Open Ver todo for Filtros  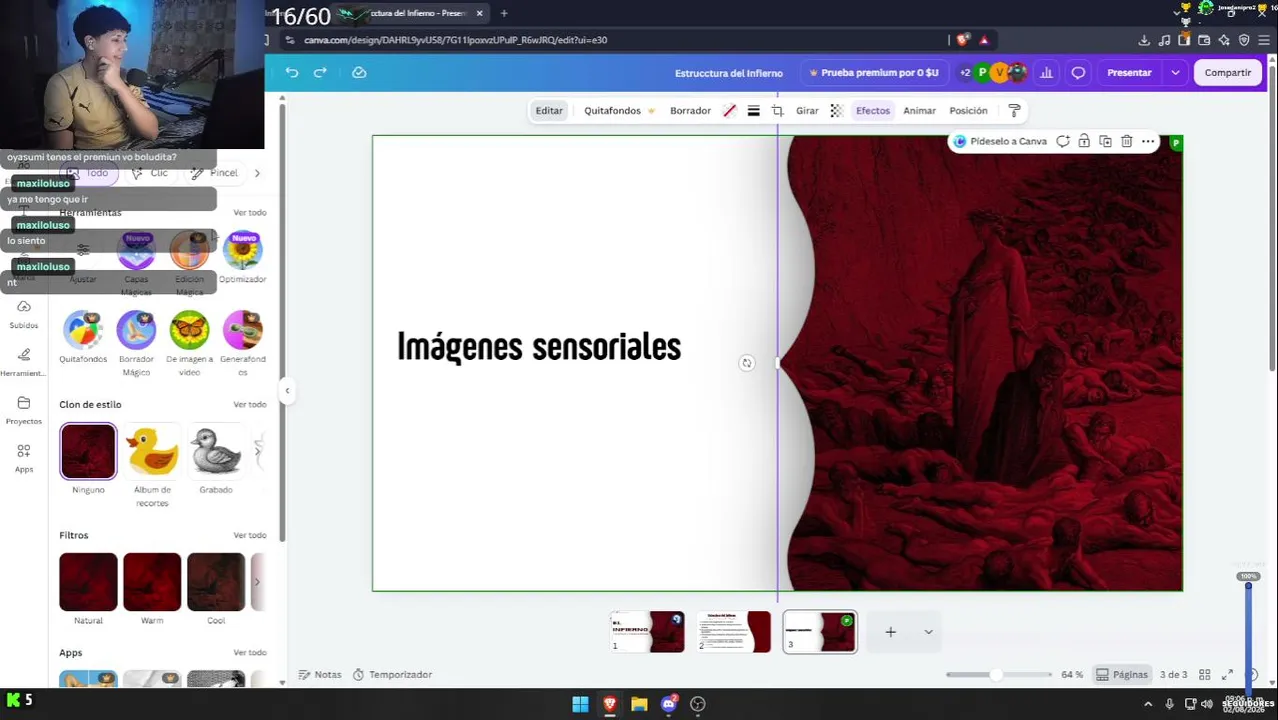(x=250, y=536)
